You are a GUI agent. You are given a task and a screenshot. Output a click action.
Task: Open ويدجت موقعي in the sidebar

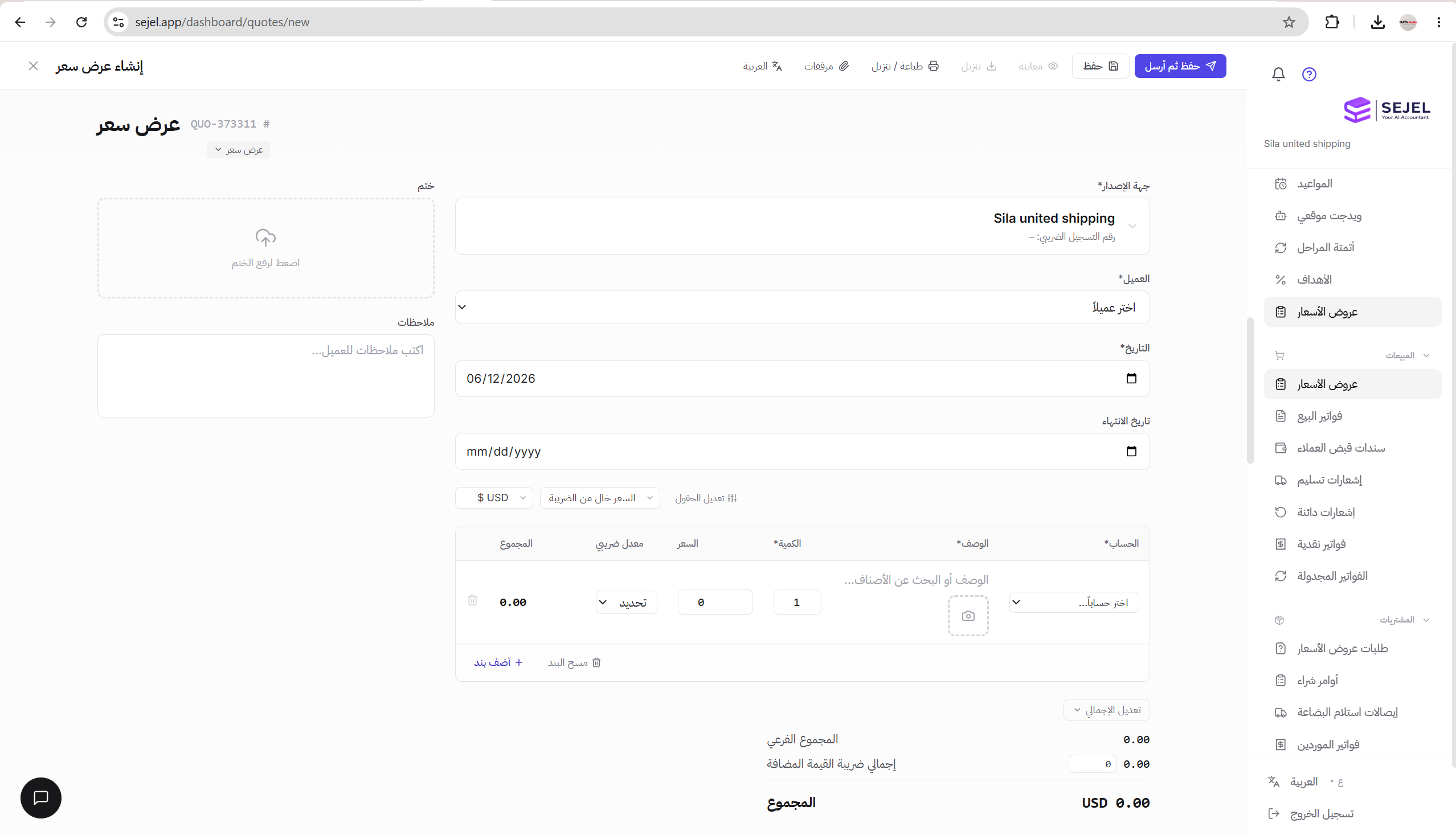(x=1352, y=216)
